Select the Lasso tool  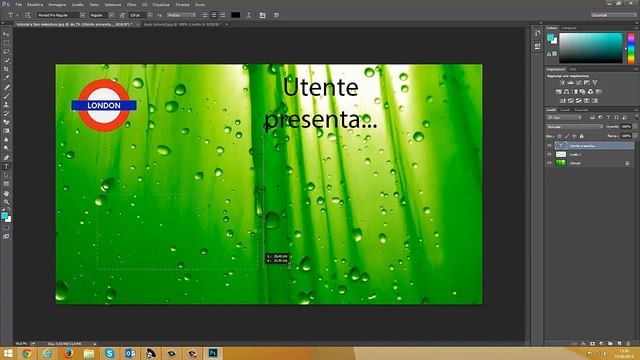coord(6,52)
